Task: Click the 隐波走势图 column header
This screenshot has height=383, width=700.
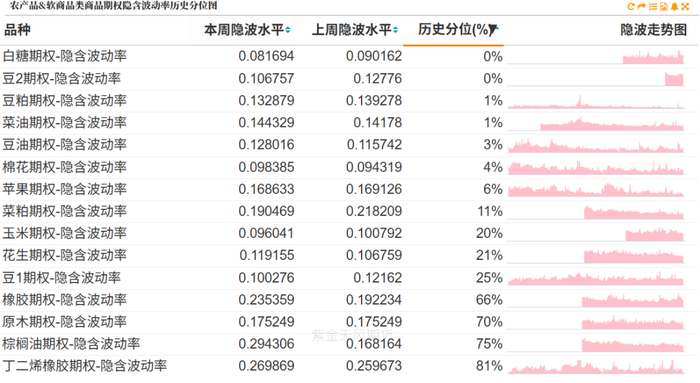Action: tap(654, 30)
